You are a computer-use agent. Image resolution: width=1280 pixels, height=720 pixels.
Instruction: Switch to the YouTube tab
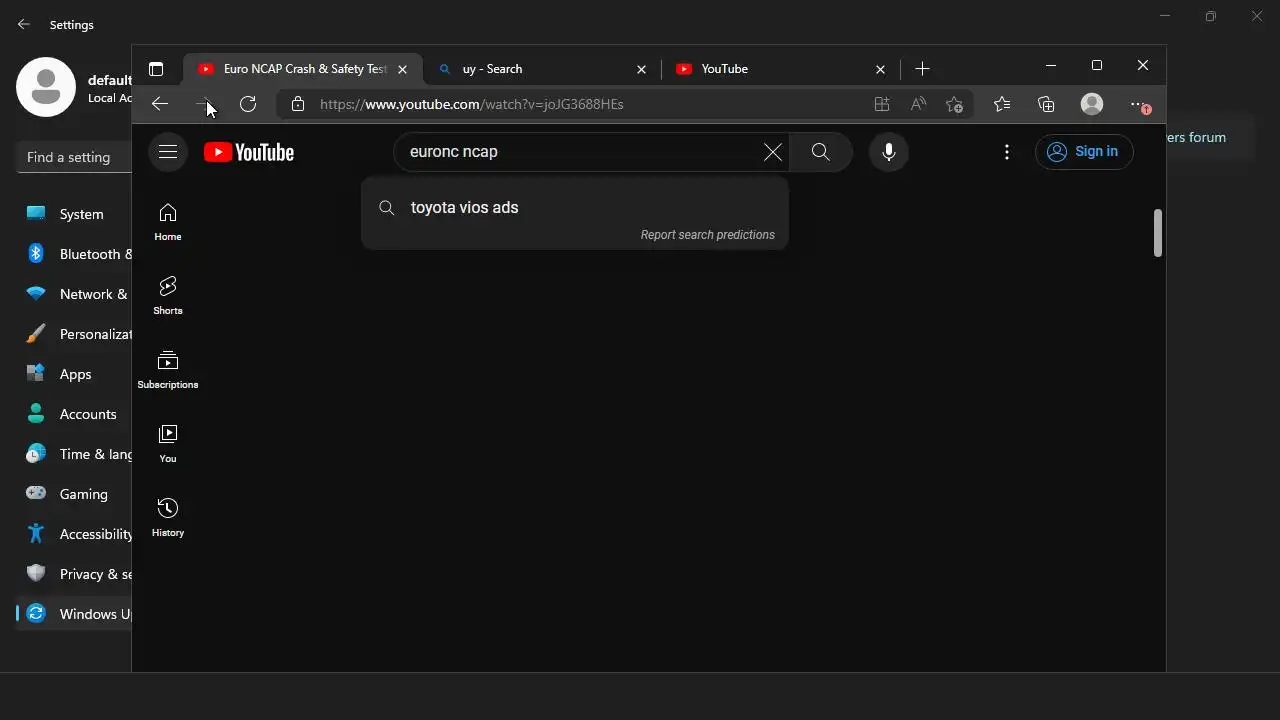point(780,69)
